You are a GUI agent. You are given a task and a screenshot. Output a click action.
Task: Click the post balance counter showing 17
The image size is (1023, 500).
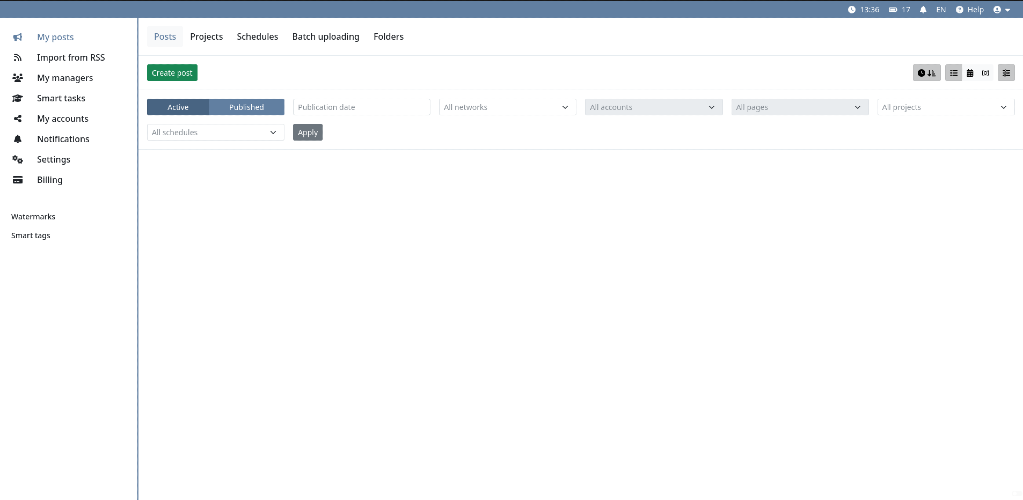click(900, 10)
